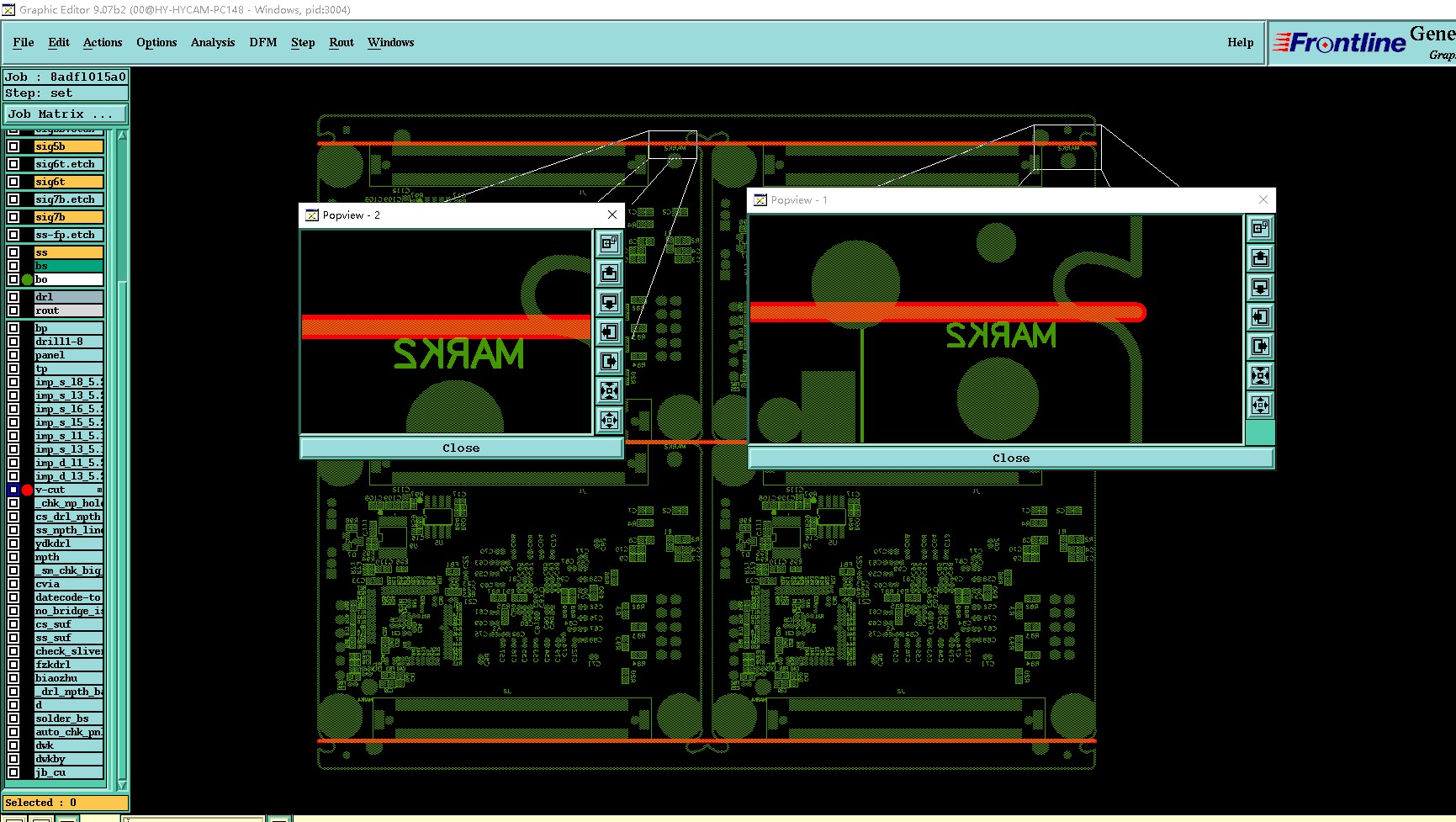This screenshot has height=822, width=1456.
Task: Click layer list scrollbar down arrow
Action: coord(122,784)
